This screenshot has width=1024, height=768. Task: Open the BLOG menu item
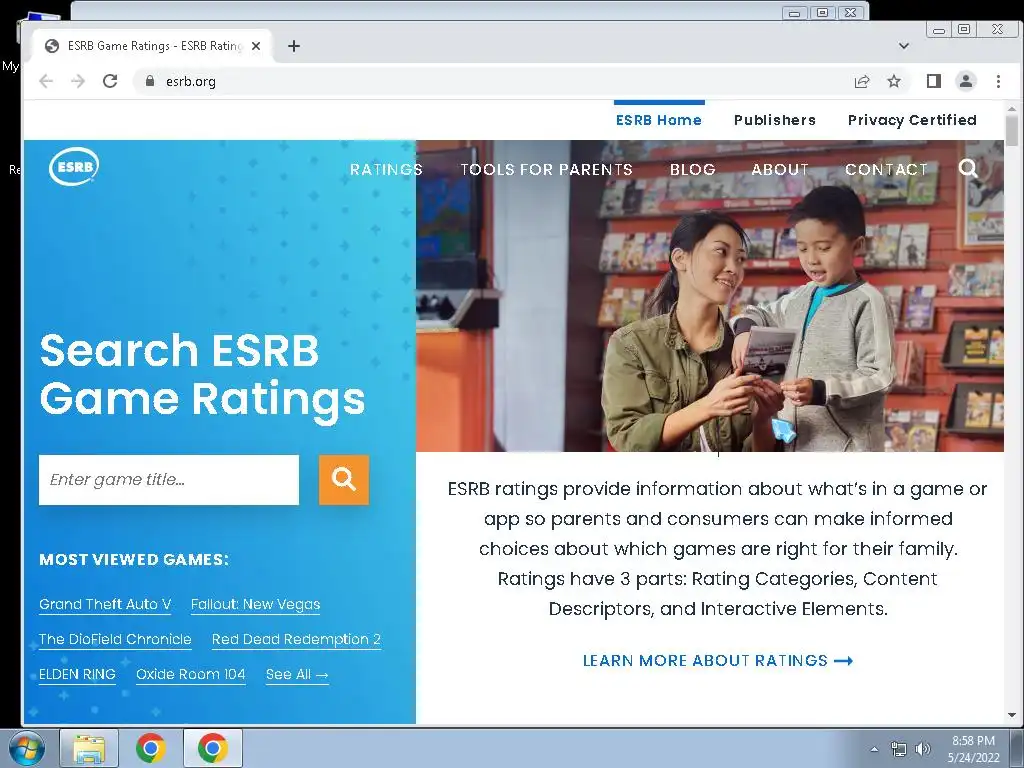(x=693, y=170)
